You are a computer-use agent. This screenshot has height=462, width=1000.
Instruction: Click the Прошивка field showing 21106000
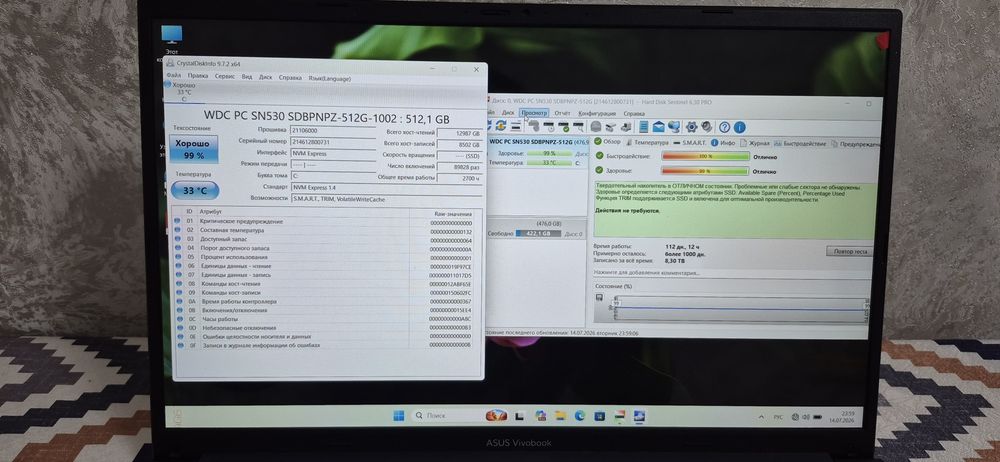[x=333, y=130]
